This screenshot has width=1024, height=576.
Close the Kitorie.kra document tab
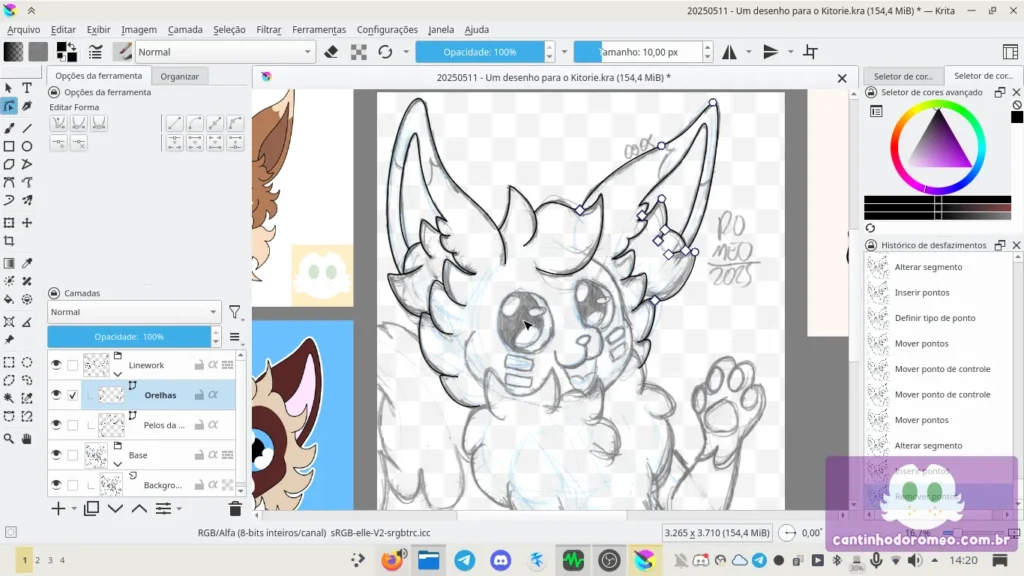[x=842, y=78]
